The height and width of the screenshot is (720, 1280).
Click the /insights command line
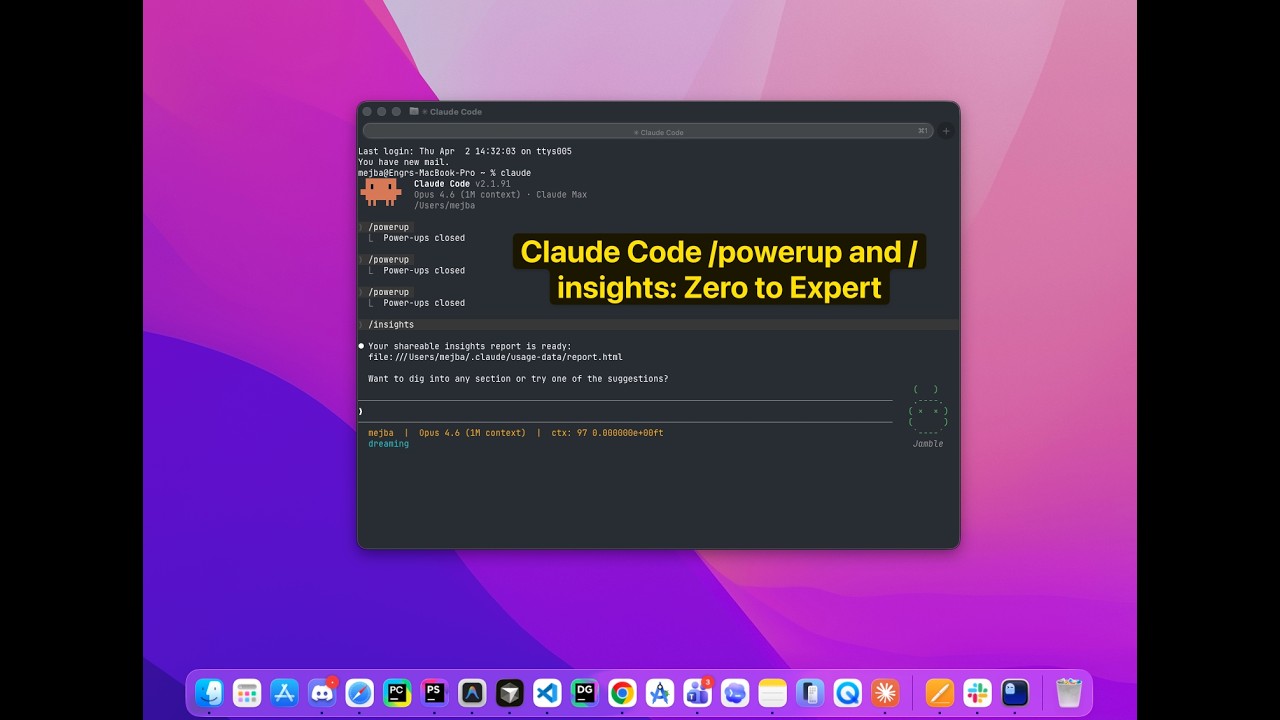(658, 325)
